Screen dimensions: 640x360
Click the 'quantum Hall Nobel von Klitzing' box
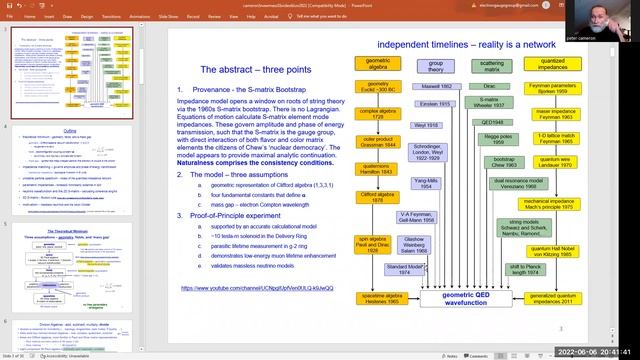[x=553, y=251]
